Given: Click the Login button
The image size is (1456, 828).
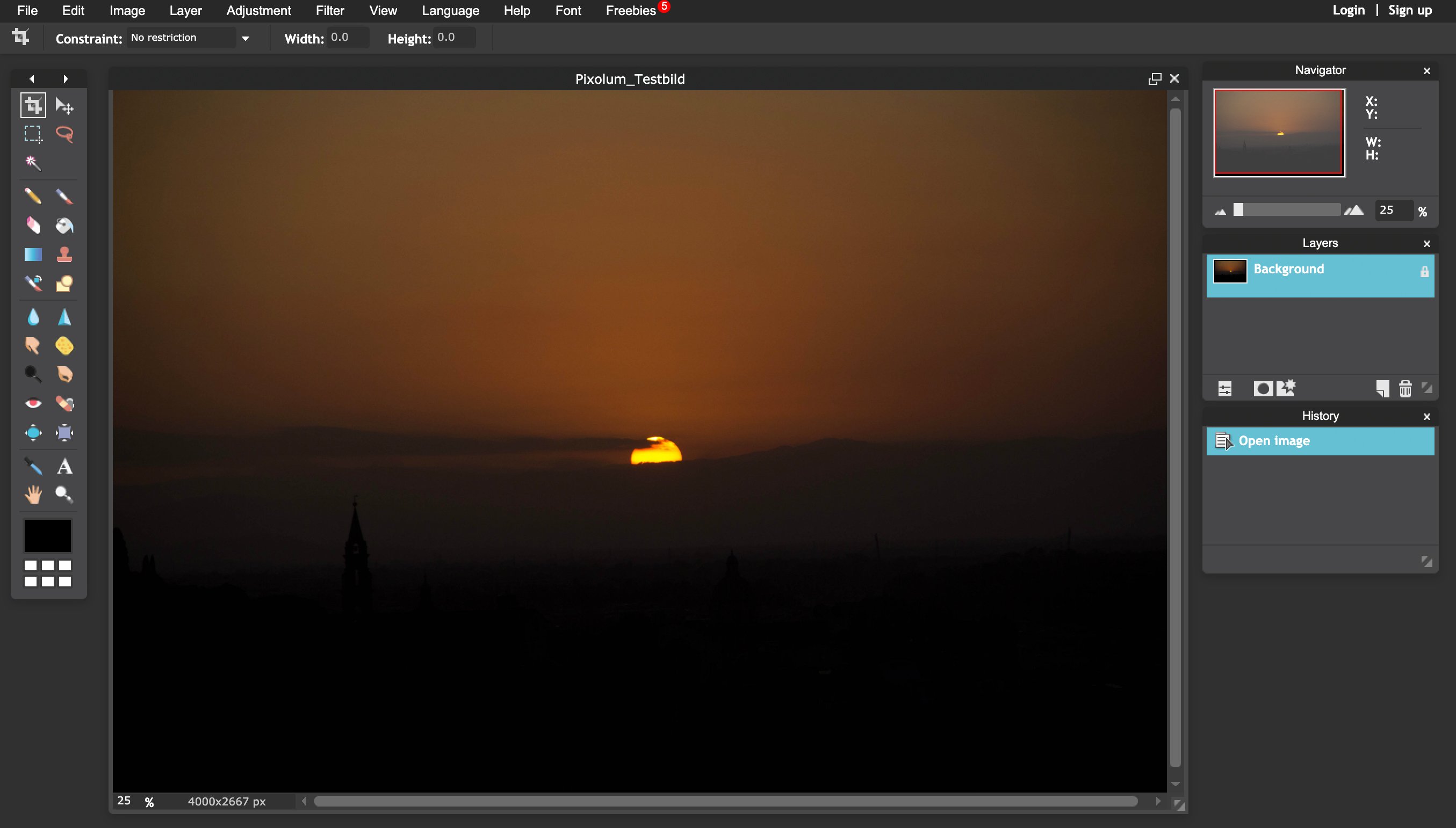Looking at the screenshot, I should coord(1349,10).
